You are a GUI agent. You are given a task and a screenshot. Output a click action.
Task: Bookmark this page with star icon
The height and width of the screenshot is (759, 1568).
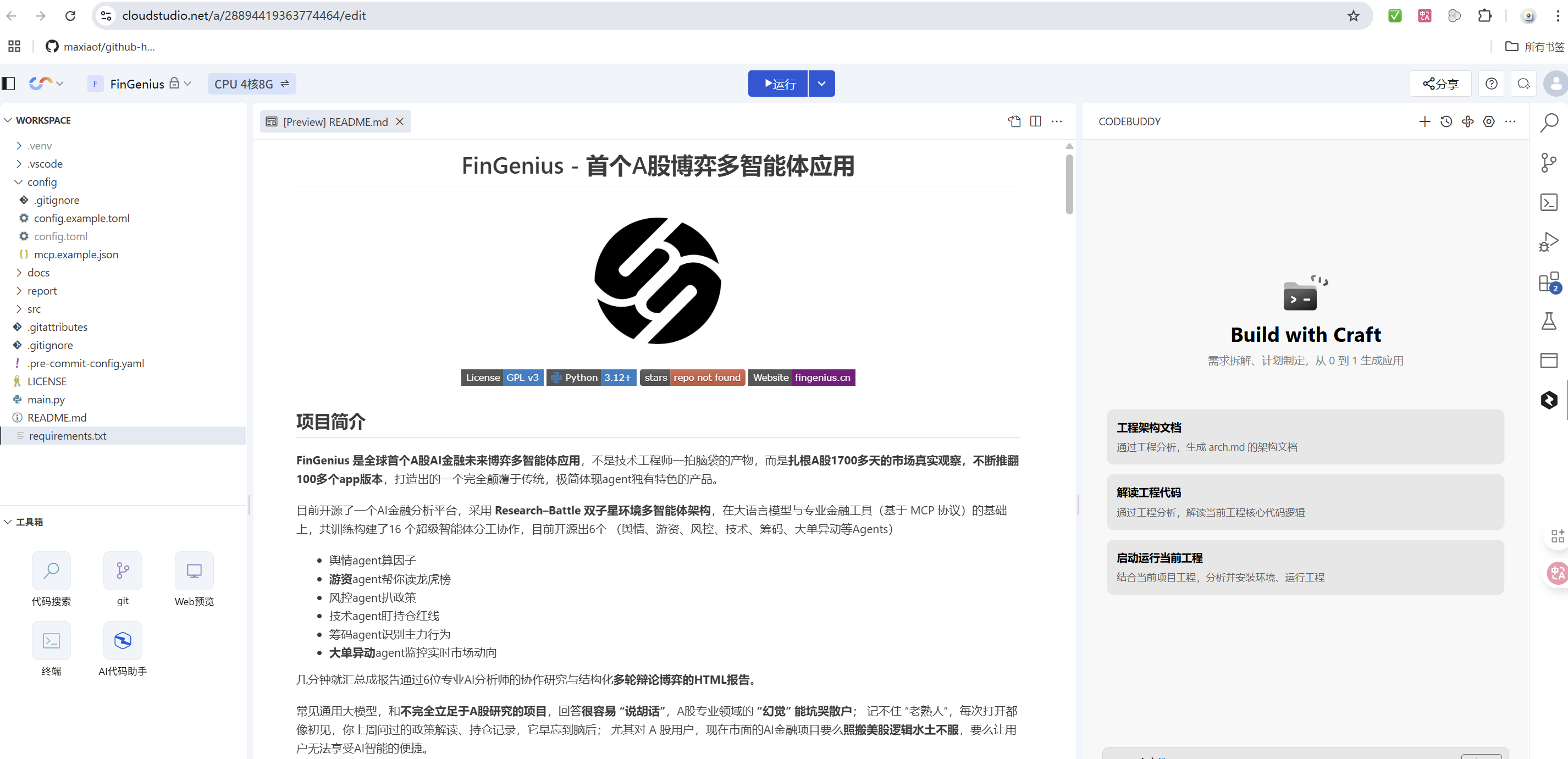coord(1353,16)
